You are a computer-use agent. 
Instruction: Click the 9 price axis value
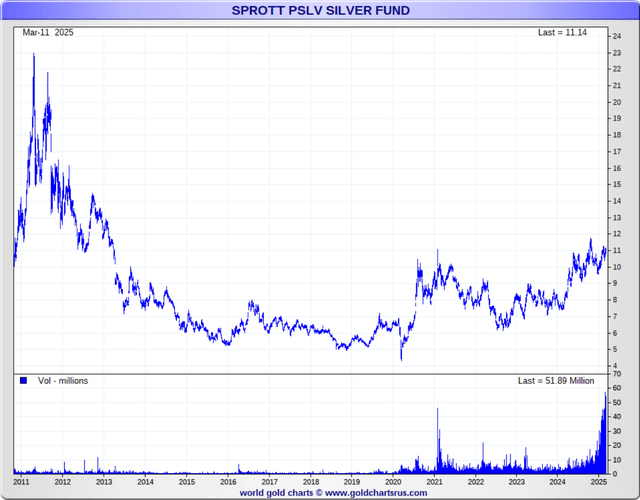tap(615, 283)
